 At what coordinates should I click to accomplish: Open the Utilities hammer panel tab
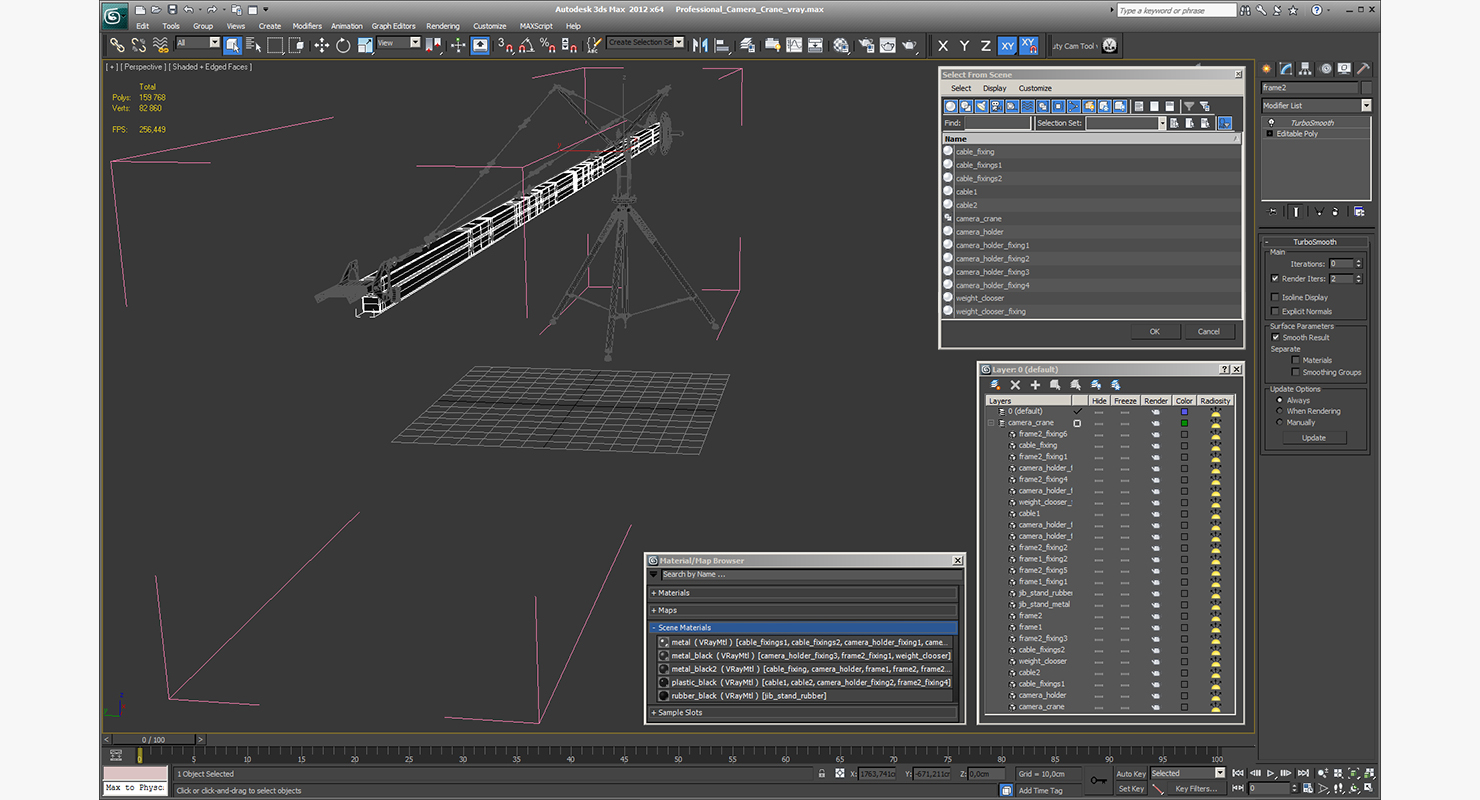coord(1363,69)
